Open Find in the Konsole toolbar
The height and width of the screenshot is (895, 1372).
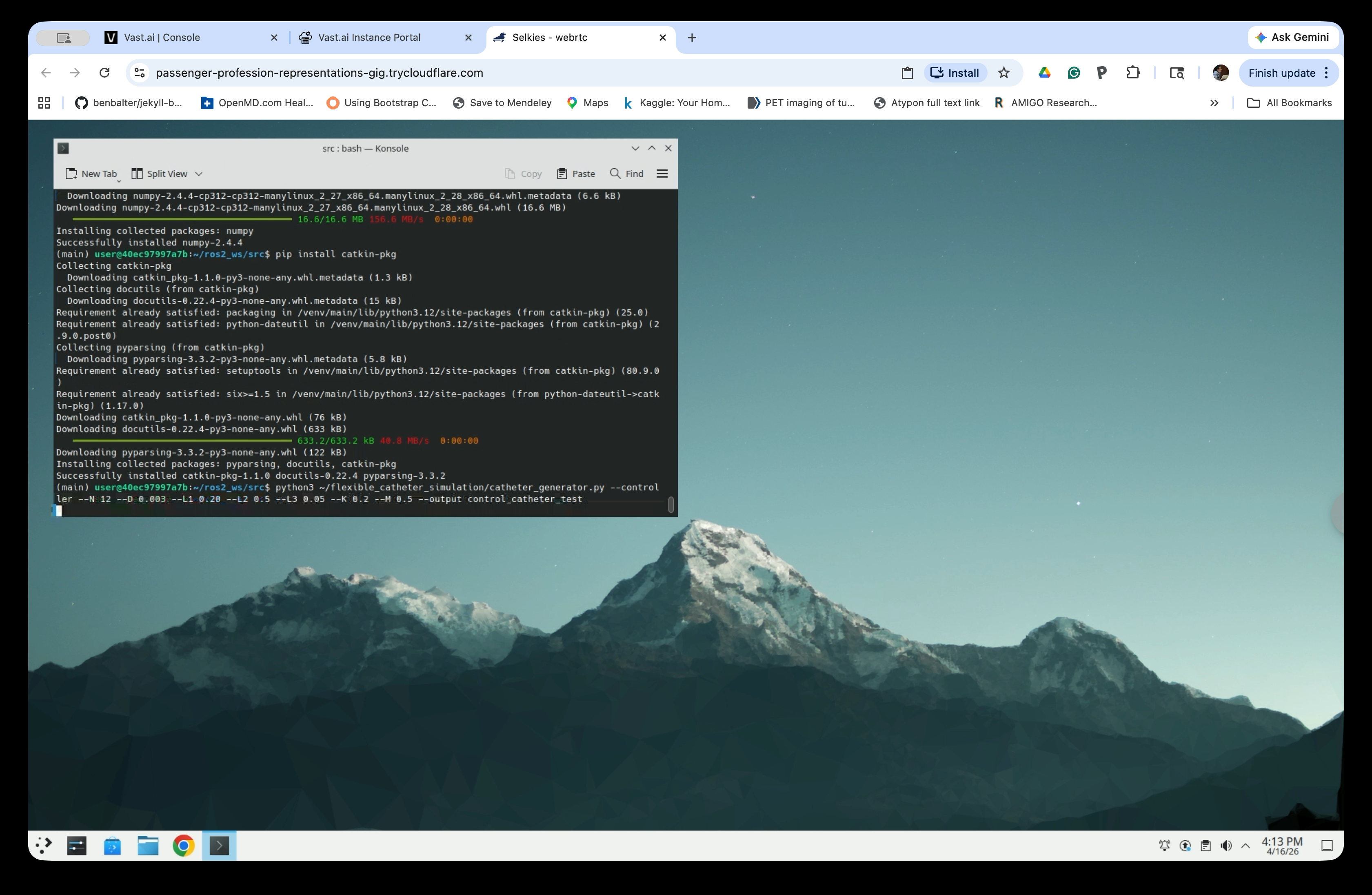pyautogui.click(x=626, y=174)
